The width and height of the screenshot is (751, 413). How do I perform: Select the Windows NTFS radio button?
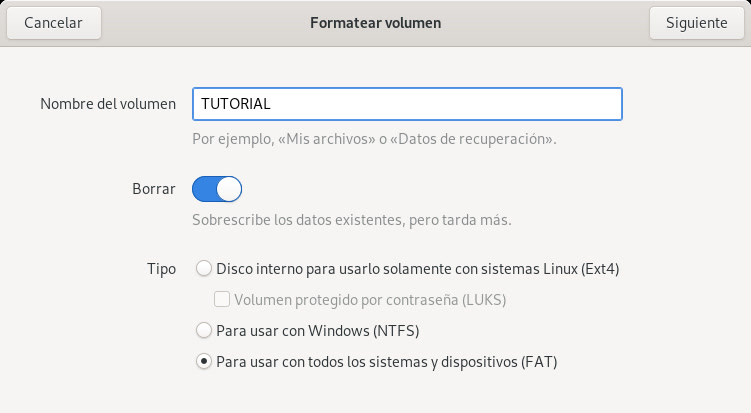click(x=204, y=330)
